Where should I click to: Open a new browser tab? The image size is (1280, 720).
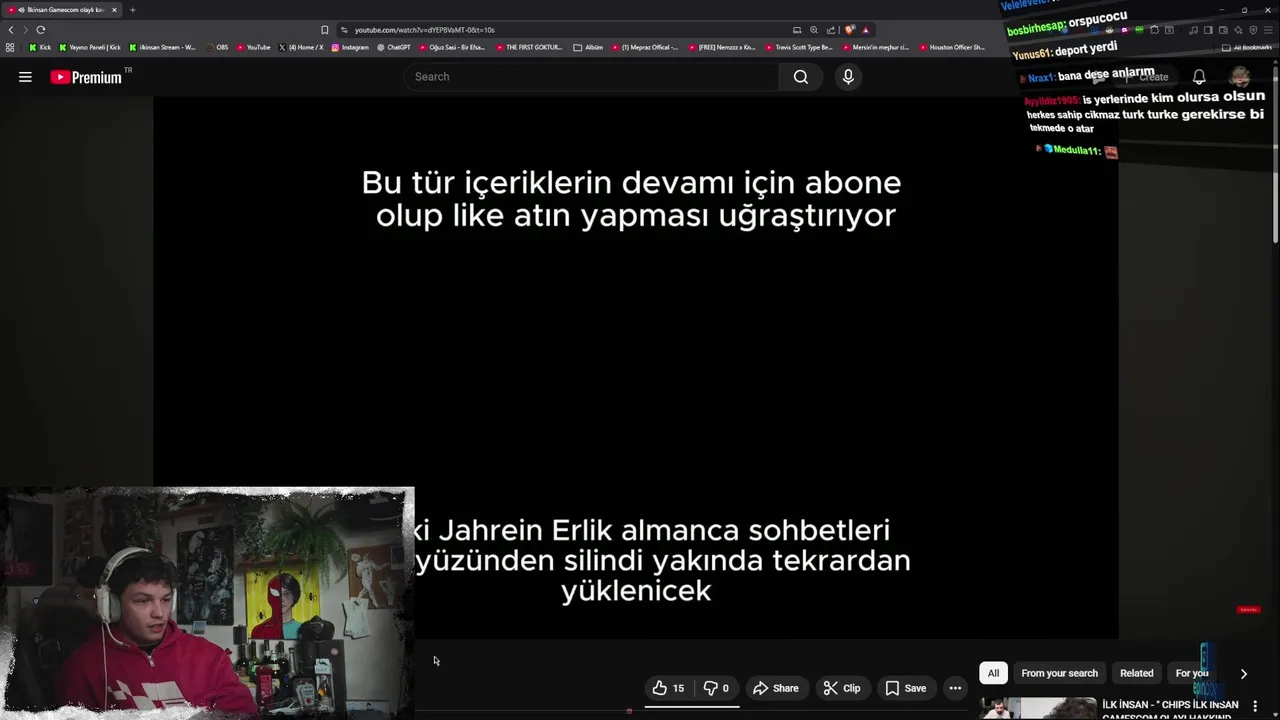(x=132, y=10)
